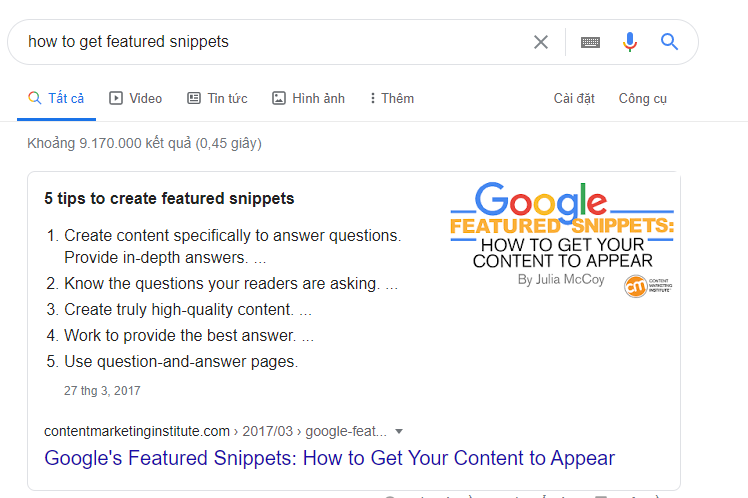The image size is (748, 498).
Task: Open the on-screen keyboard input tool
Action: (590, 42)
